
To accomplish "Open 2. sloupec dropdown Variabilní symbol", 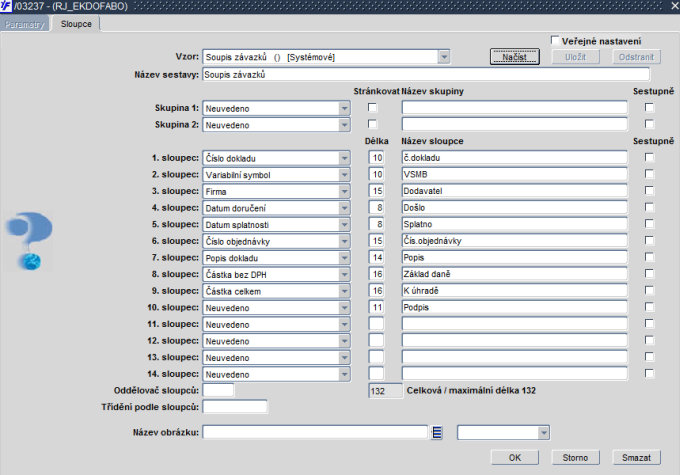I will coord(344,175).
